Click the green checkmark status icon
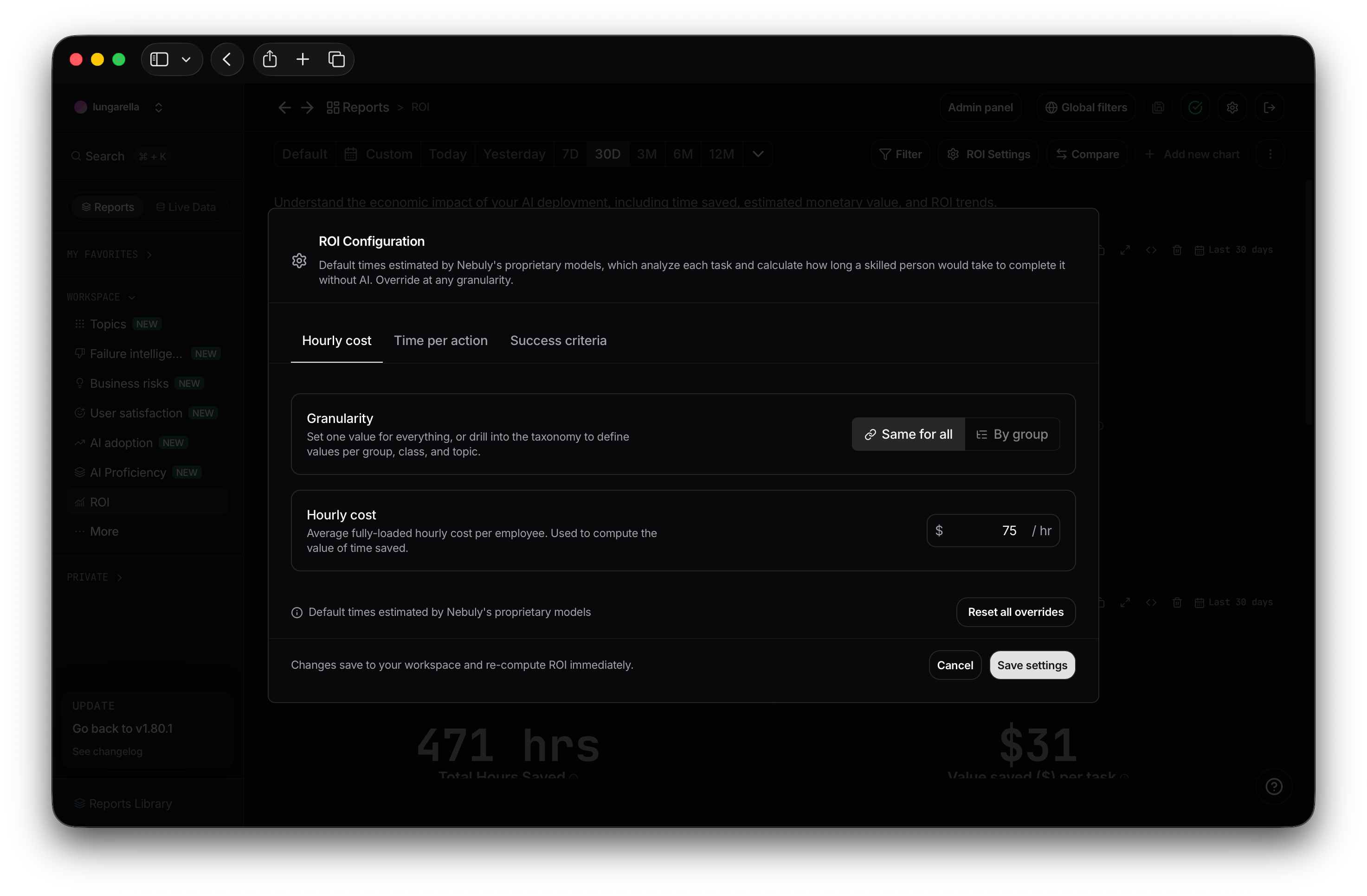Screen dimensions: 1367x896 click(1195, 107)
